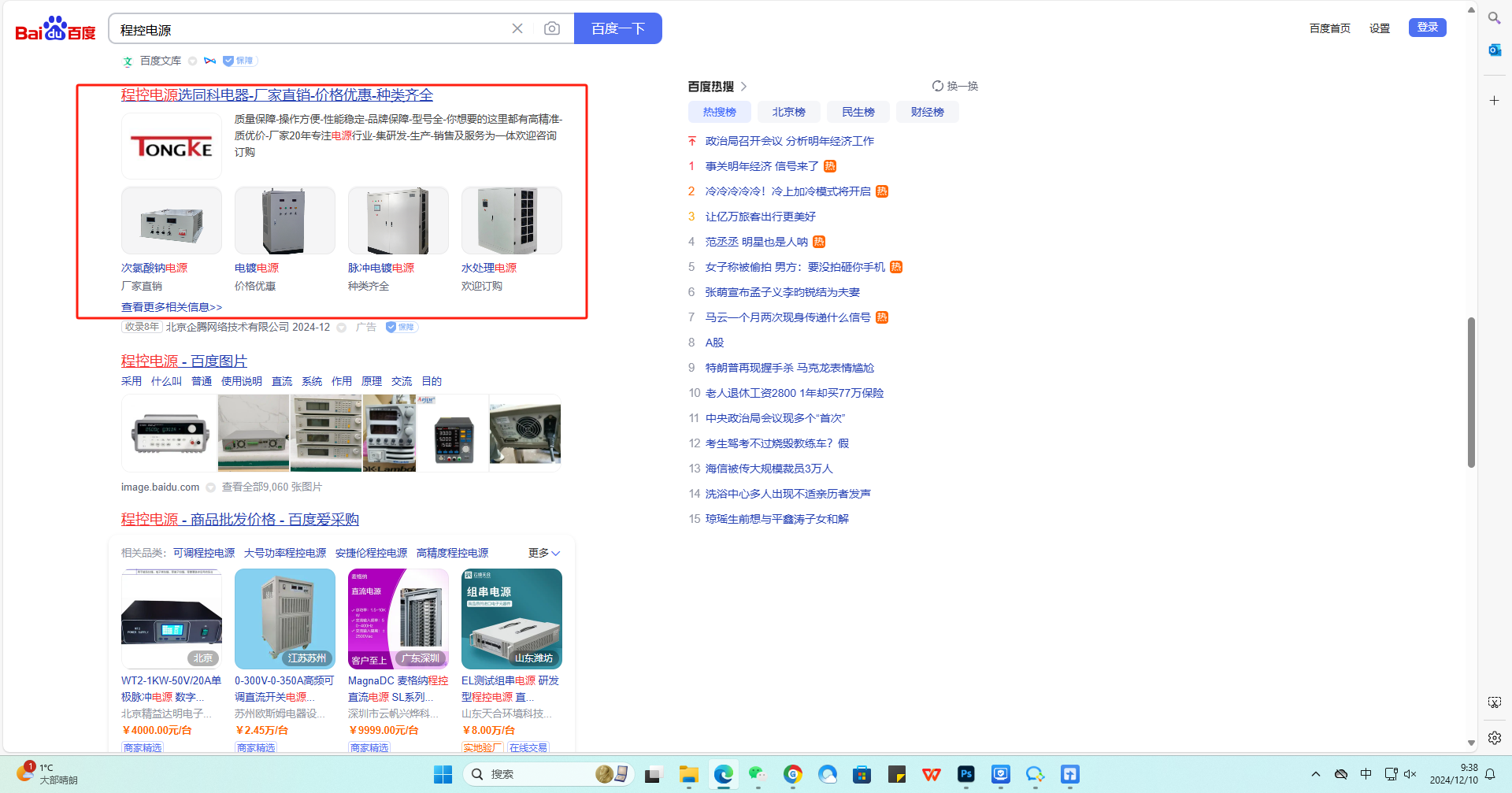Open hot topic 政治局召开会议 分析明年经济工作
This screenshot has height=793, width=1512.
pyautogui.click(x=790, y=141)
